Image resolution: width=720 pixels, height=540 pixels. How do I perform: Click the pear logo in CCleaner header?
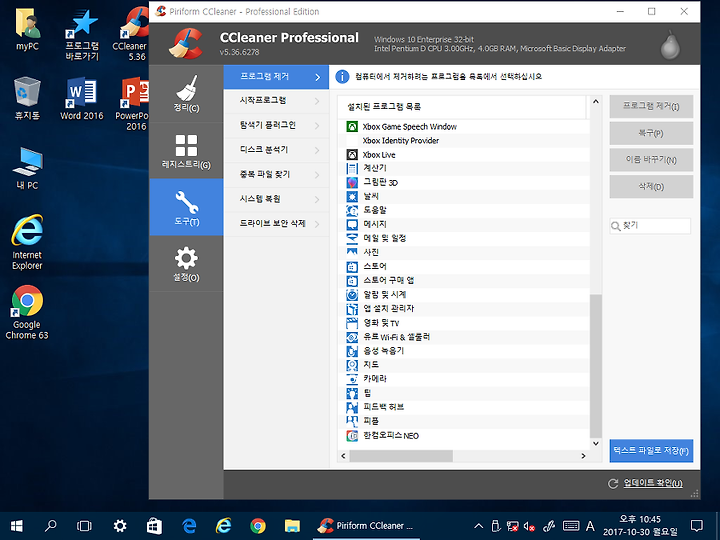670,44
